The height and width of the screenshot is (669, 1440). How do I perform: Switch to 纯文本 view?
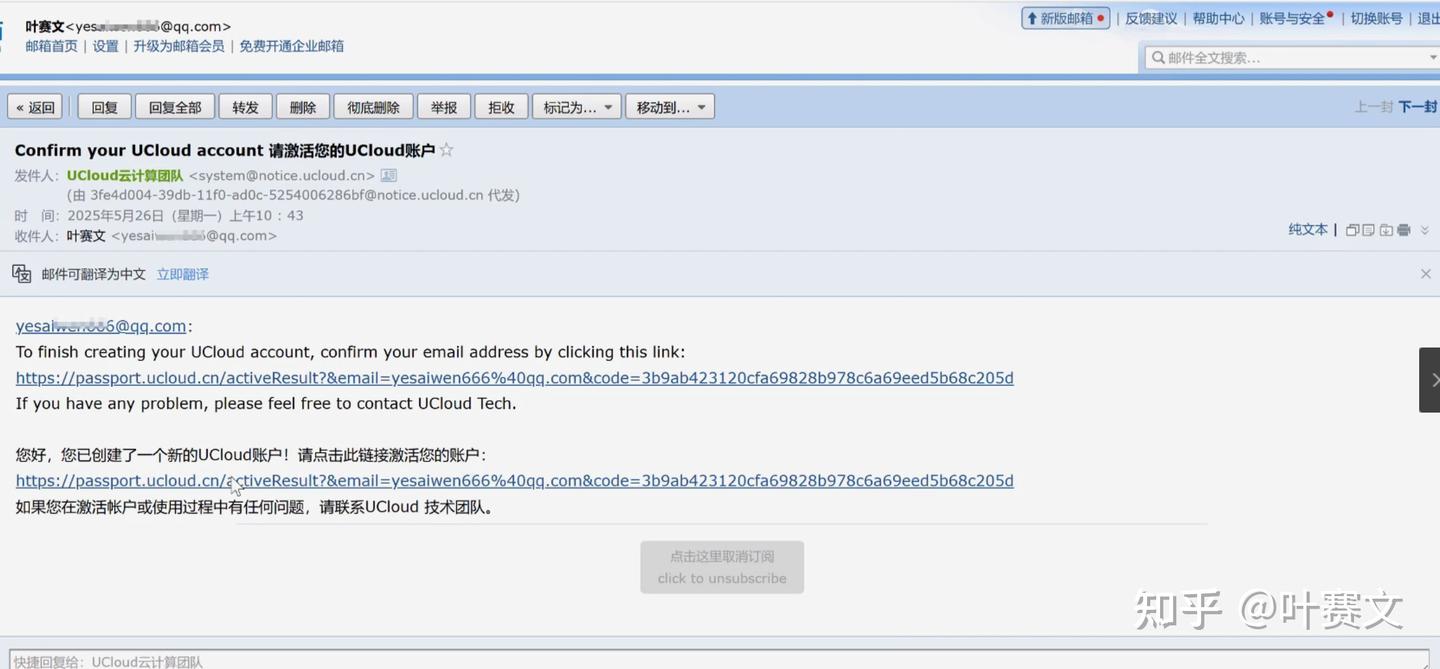[1308, 229]
